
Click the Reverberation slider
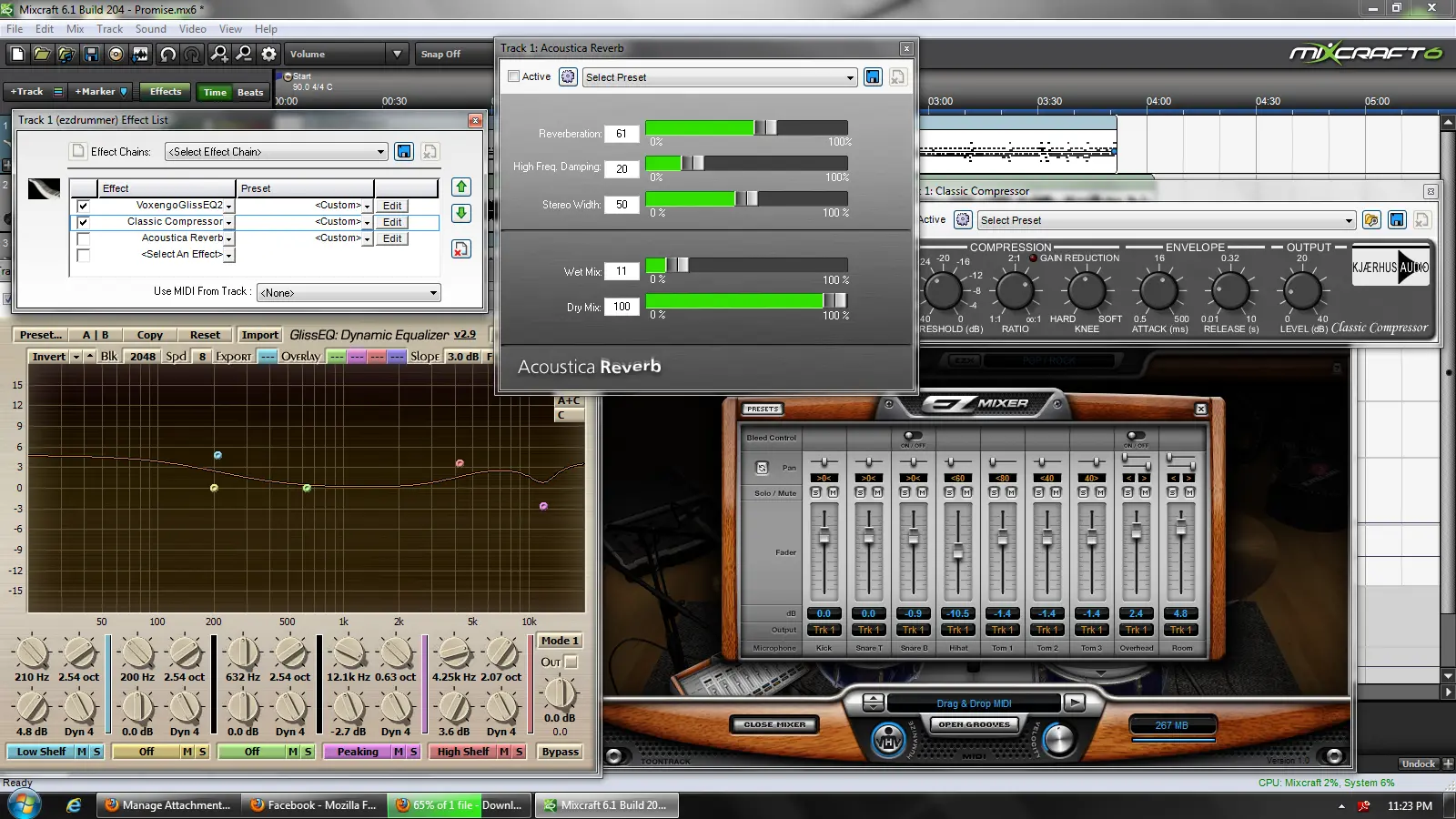coord(747,127)
